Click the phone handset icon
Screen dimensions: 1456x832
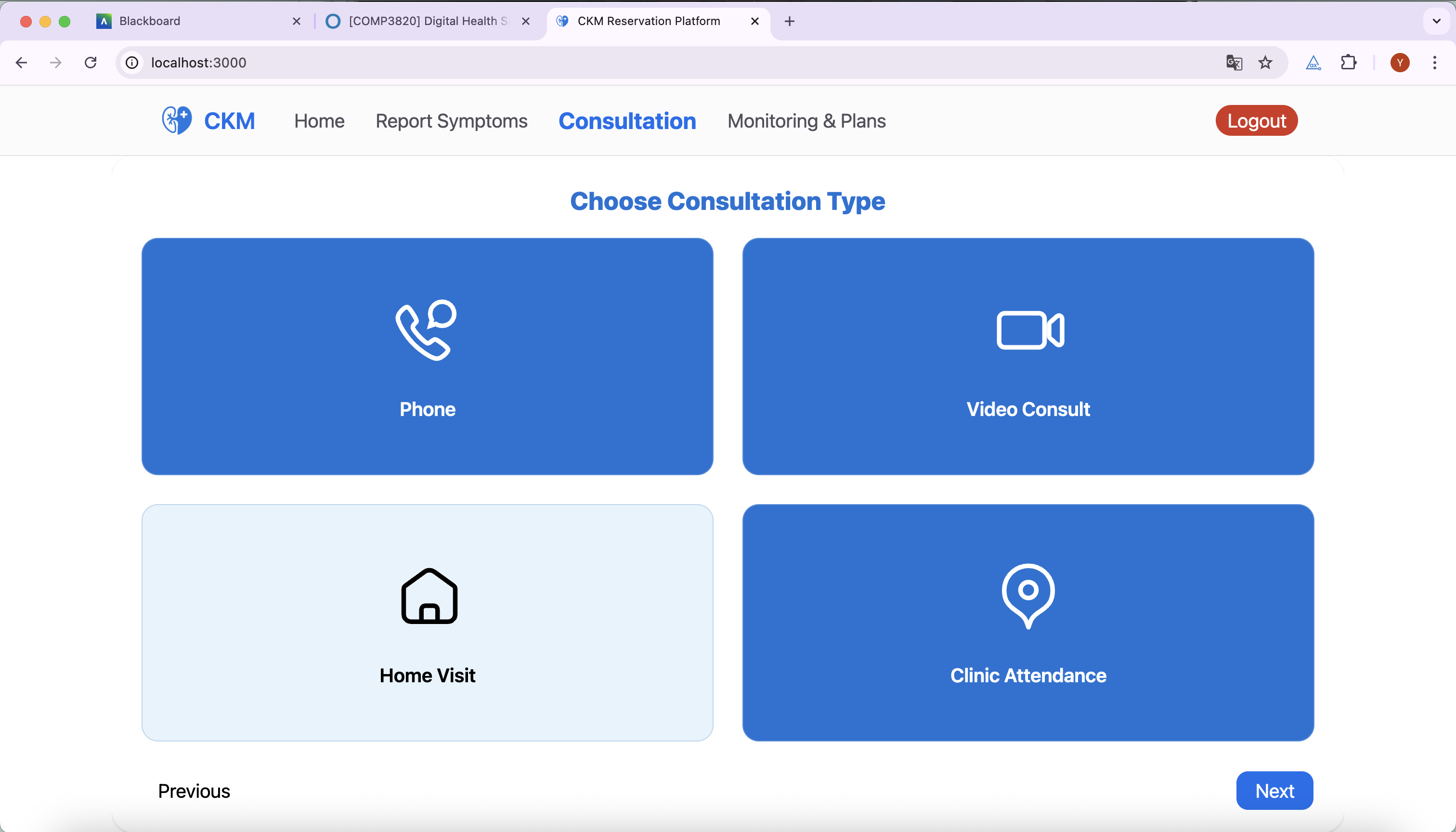coord(426,330)
